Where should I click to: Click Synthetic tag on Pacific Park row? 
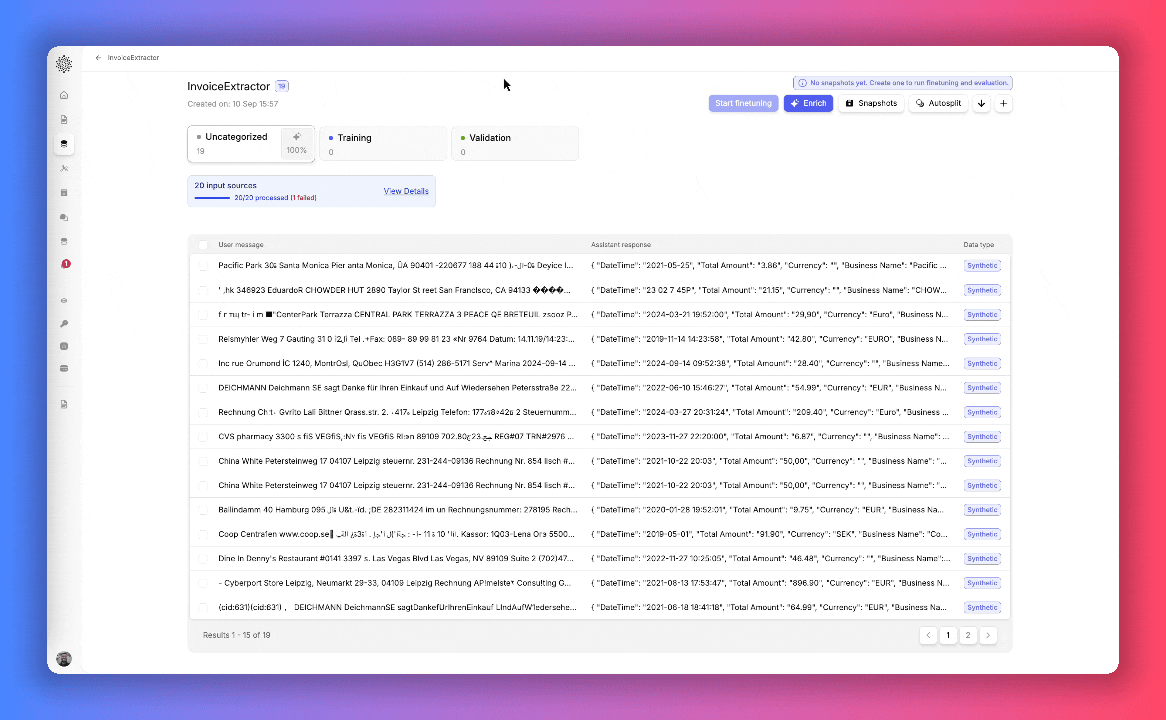[982, 266]
